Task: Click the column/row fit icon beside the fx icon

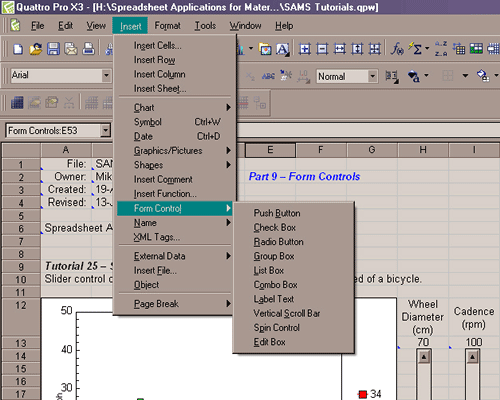Action: pos(375,49)
